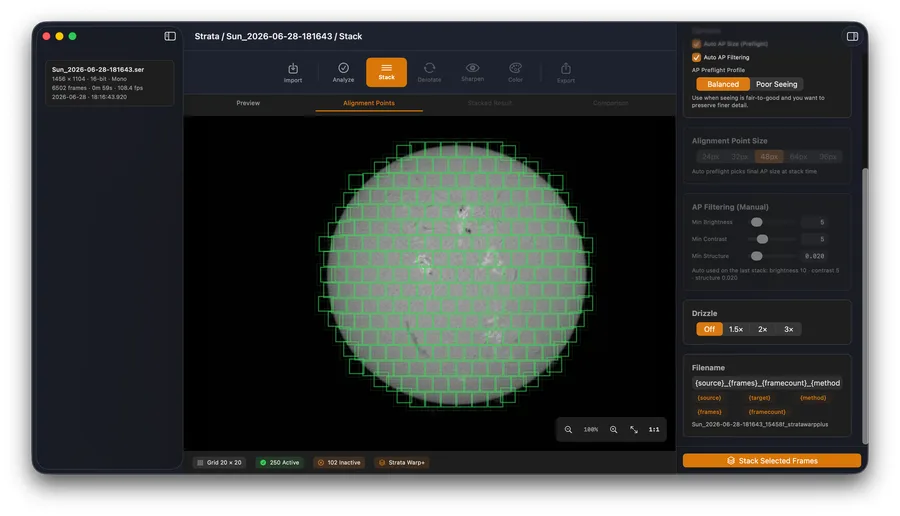Select the Stack toolbar step
This screenshot has width=900, height=516.
(386, 72)
